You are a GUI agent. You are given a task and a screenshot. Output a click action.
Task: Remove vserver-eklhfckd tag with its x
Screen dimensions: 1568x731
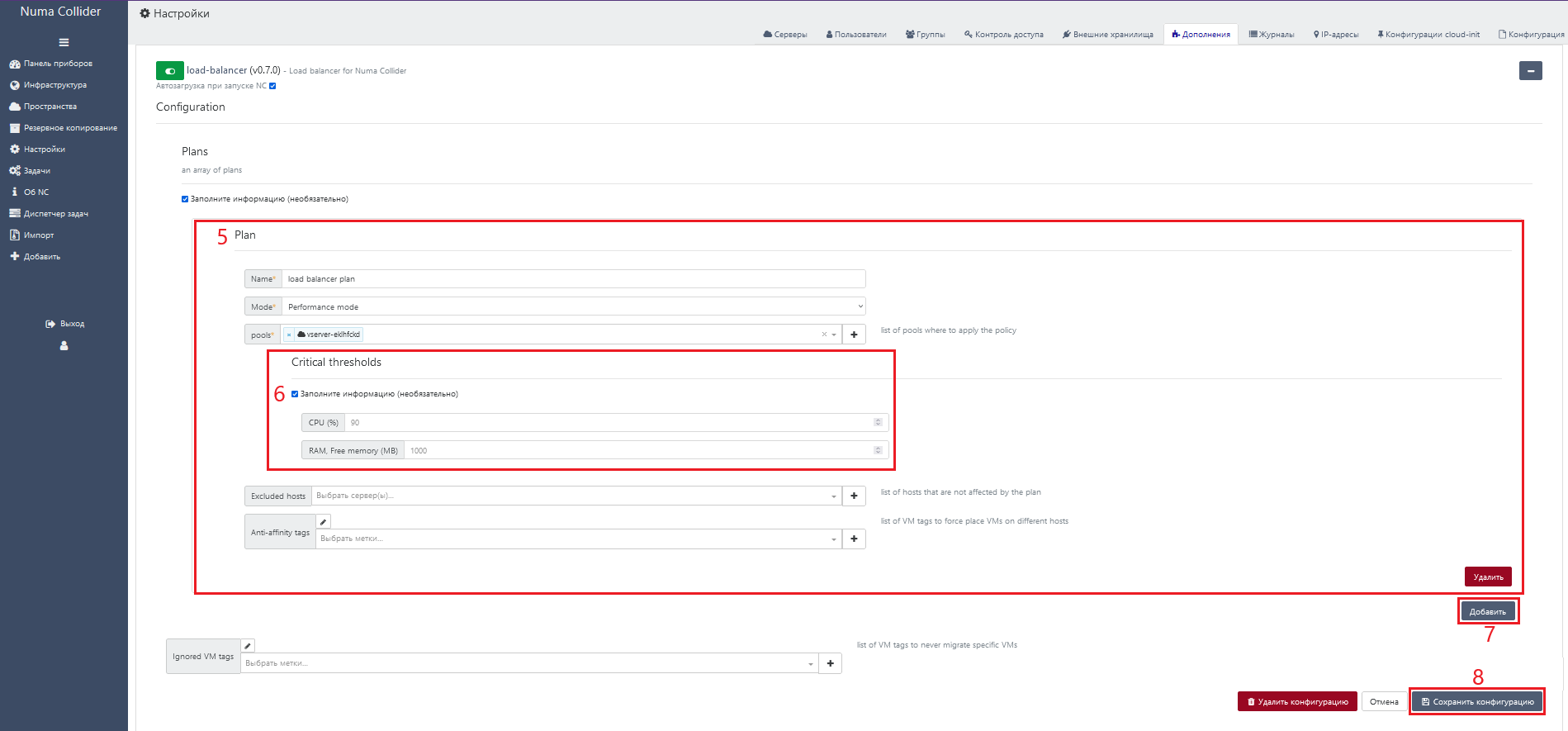[x=288, y=335]
